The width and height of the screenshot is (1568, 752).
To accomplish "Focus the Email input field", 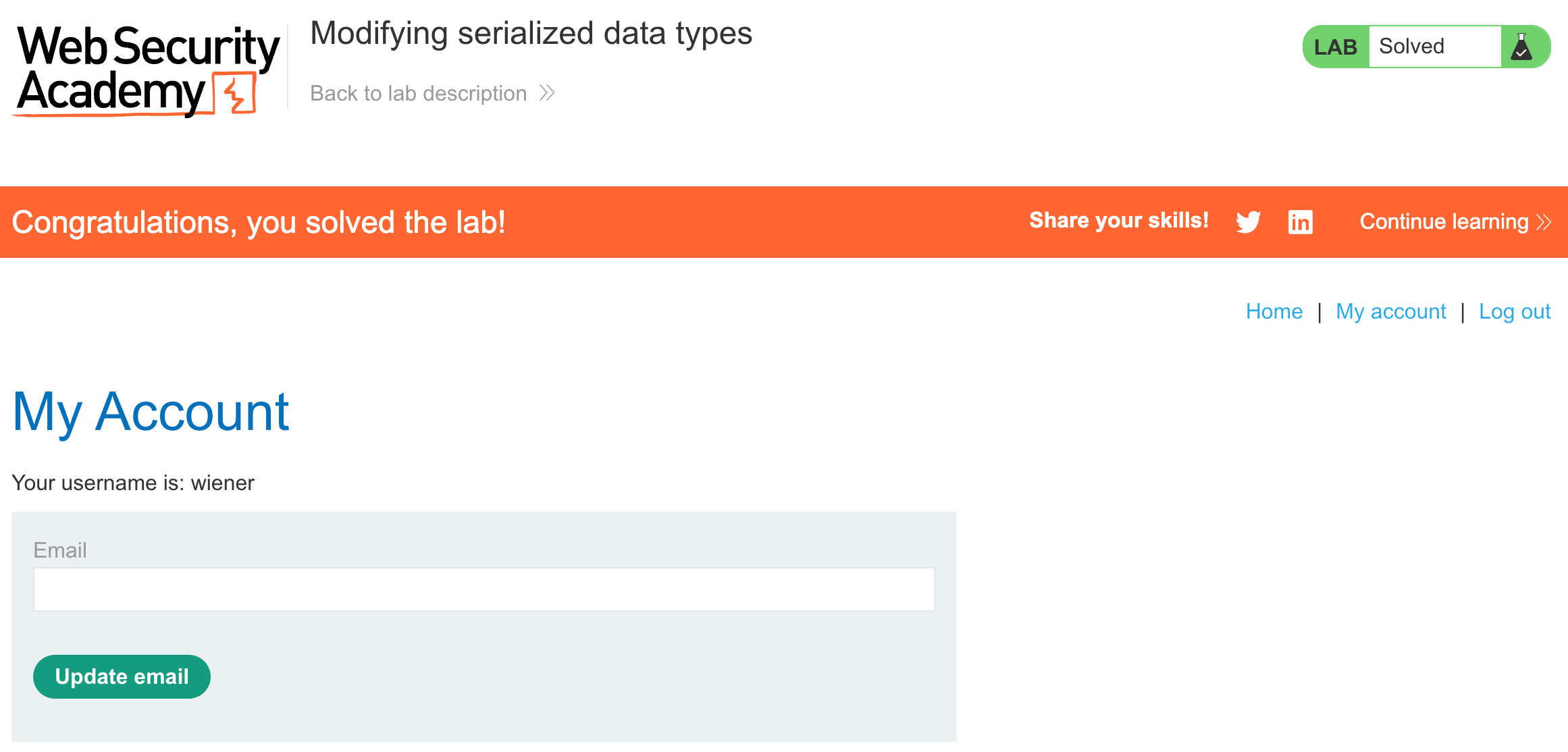I will coord(484,589).
